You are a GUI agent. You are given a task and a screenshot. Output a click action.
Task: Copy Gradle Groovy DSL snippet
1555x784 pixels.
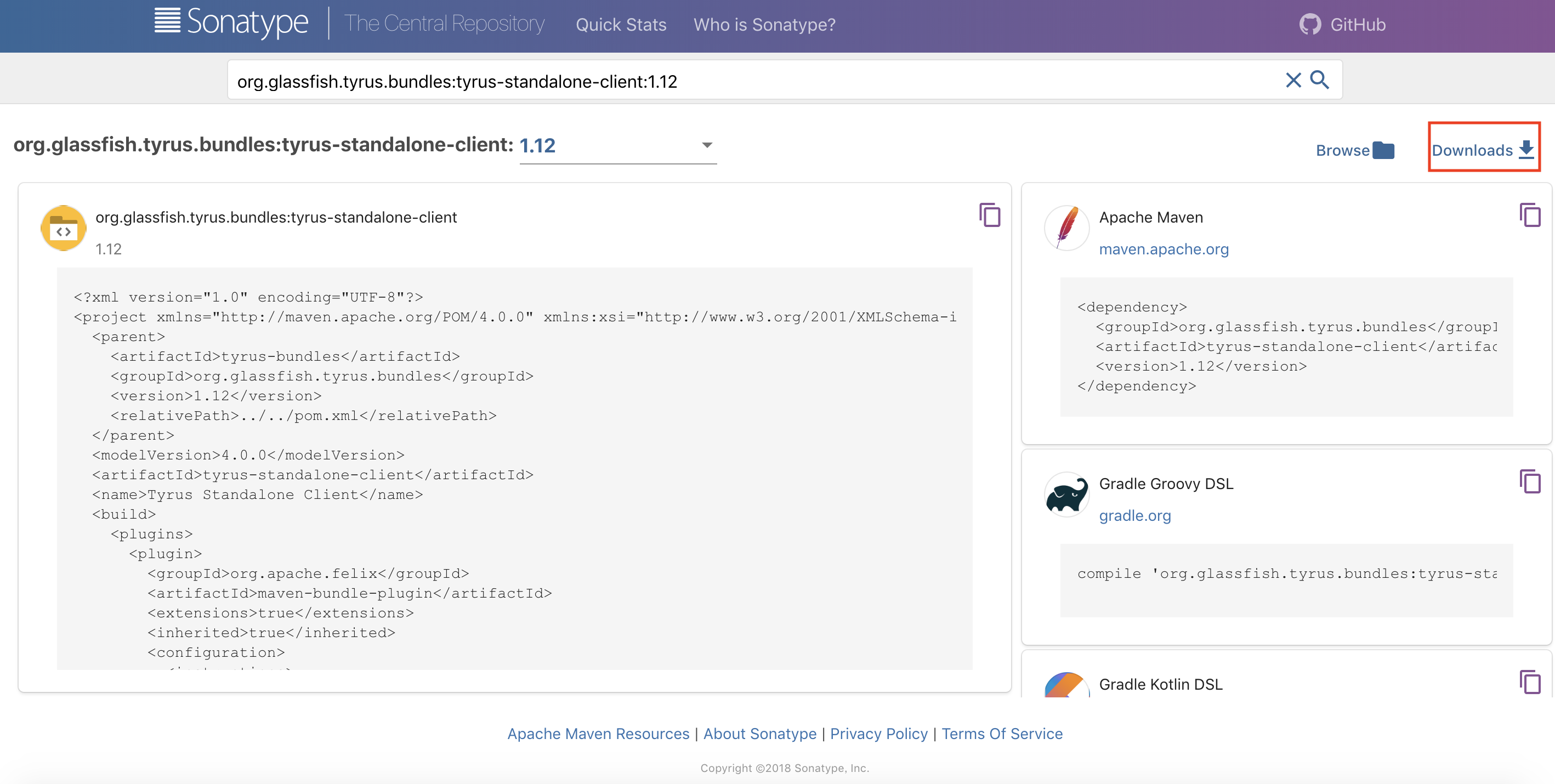click(1530, 481)
